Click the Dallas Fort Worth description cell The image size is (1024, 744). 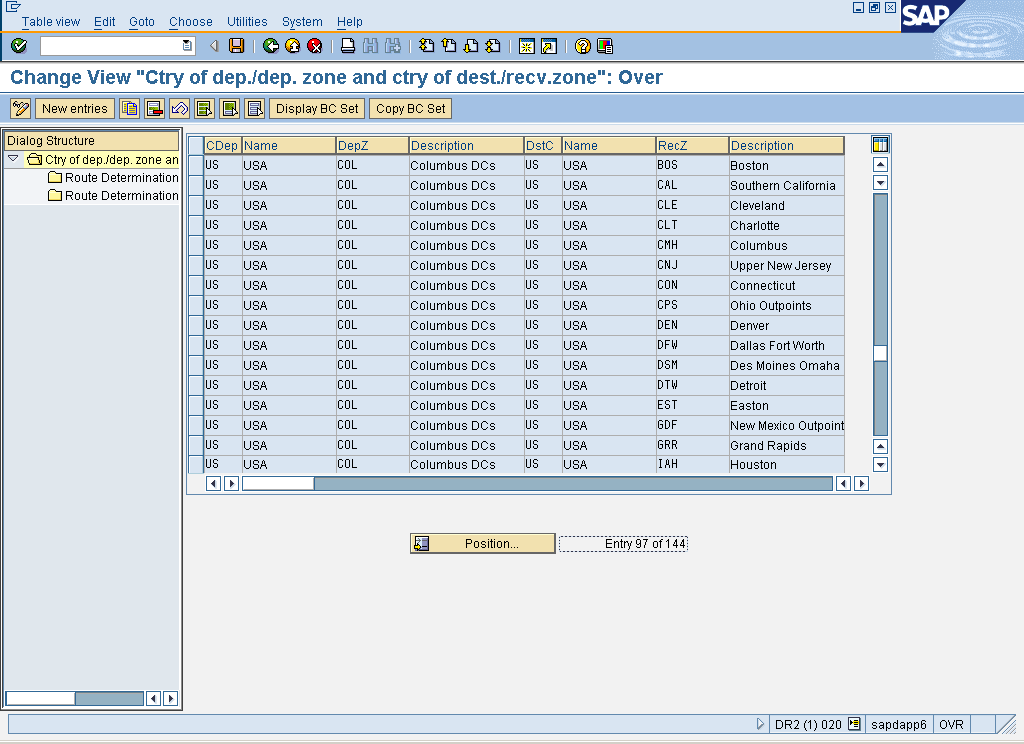coord(786,346)
